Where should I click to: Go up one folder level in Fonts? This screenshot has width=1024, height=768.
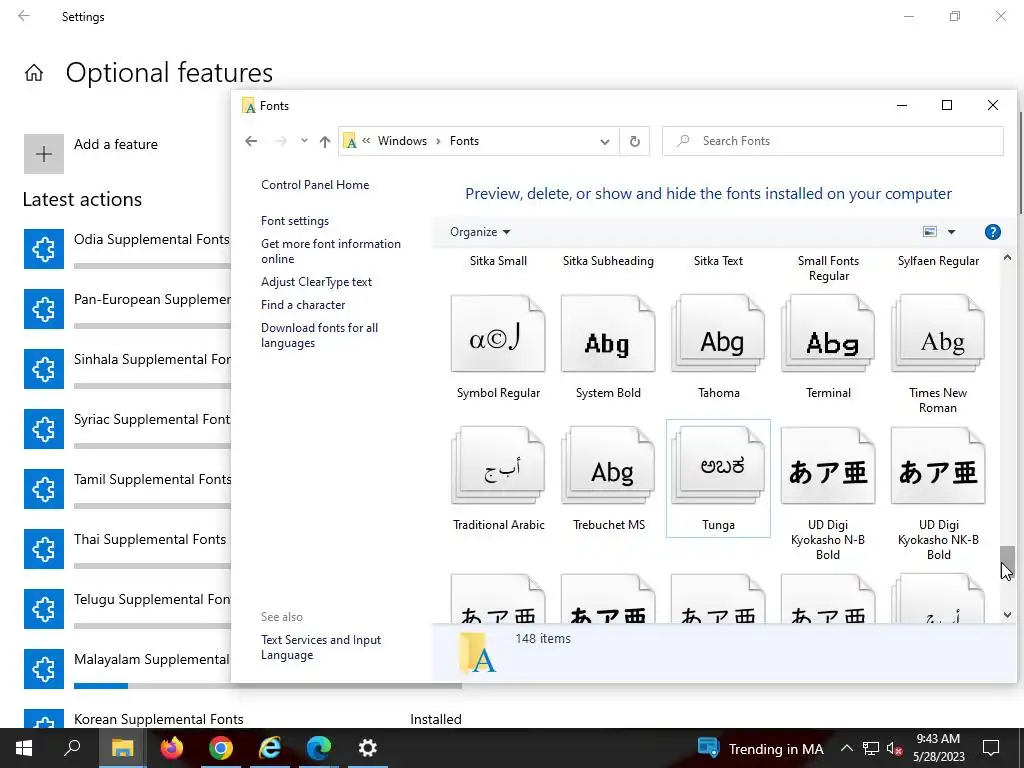(325, 141)
